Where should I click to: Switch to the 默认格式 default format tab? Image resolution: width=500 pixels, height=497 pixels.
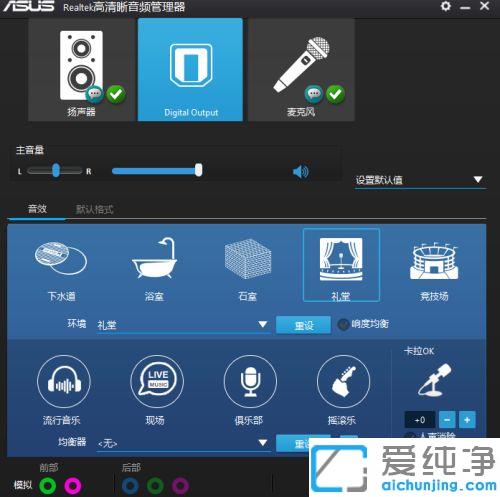pos(95,210)
